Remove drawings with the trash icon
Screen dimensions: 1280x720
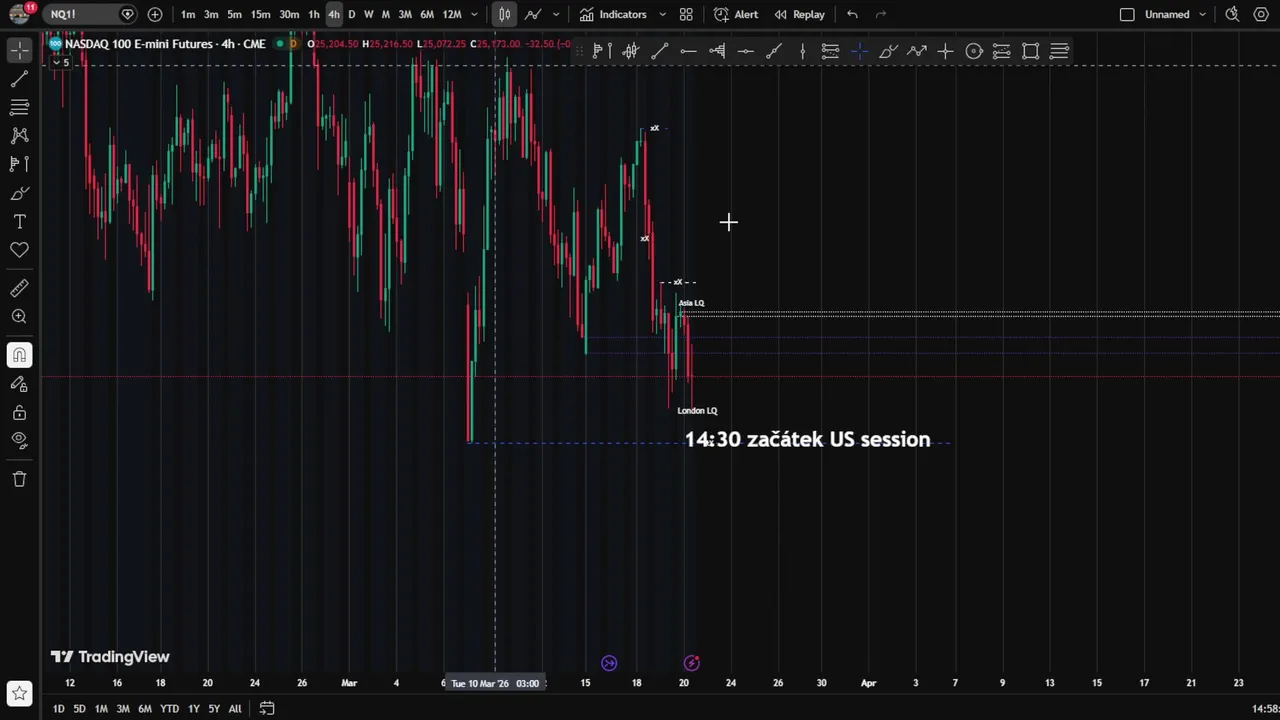(x=19, y=479)
